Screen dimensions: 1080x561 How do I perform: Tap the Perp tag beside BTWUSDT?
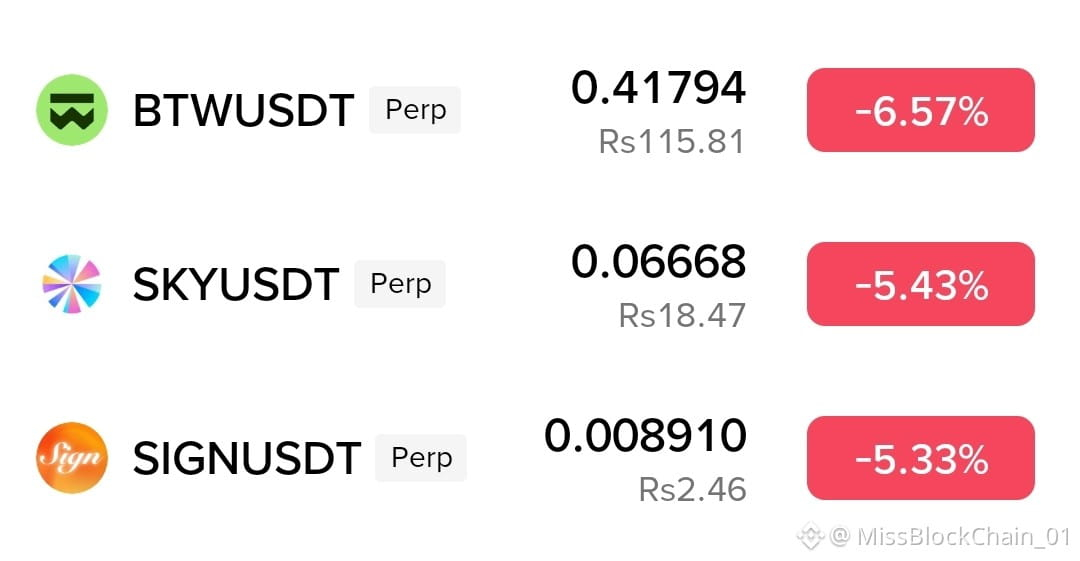415,110
